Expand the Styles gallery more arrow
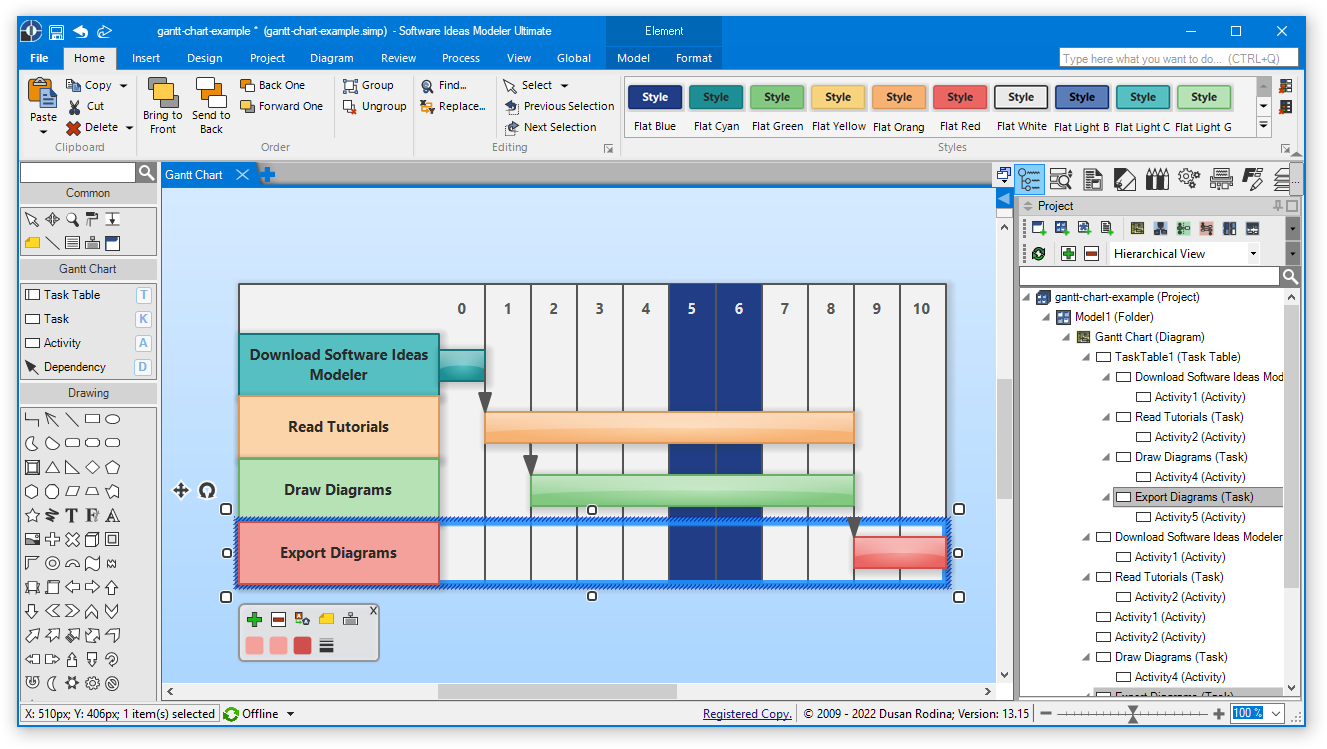This screenshot has width=1327, height=749. pyautogui.click(x=1263, y=125)
